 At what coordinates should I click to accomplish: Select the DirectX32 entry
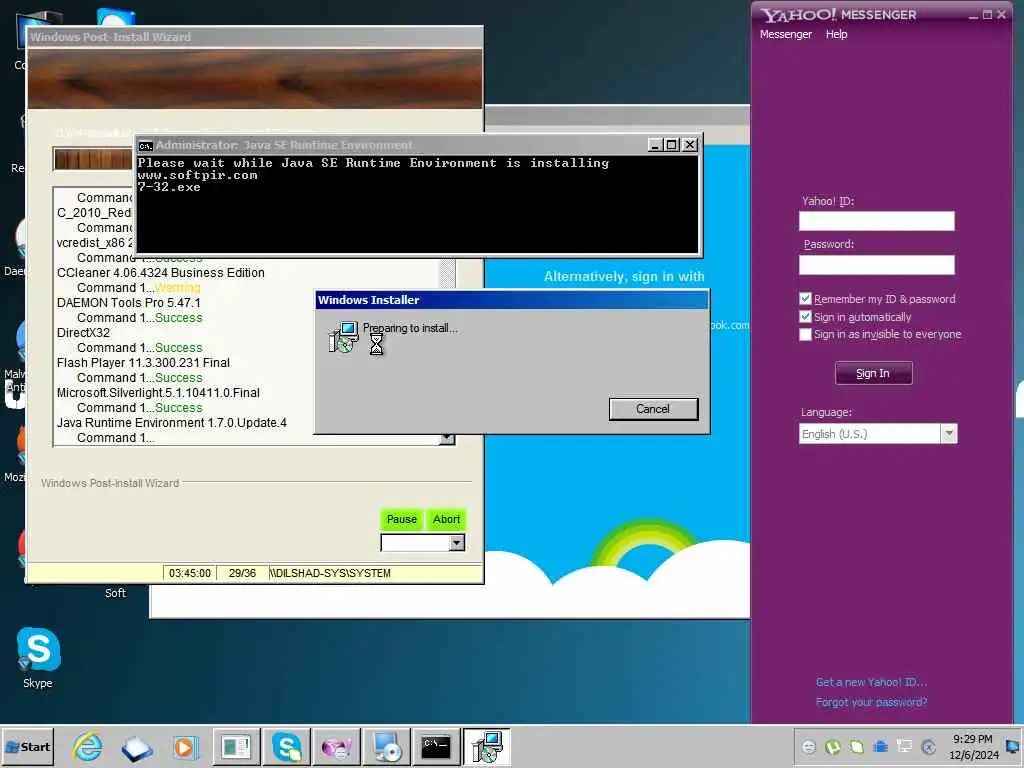click(x=84, y=332)
